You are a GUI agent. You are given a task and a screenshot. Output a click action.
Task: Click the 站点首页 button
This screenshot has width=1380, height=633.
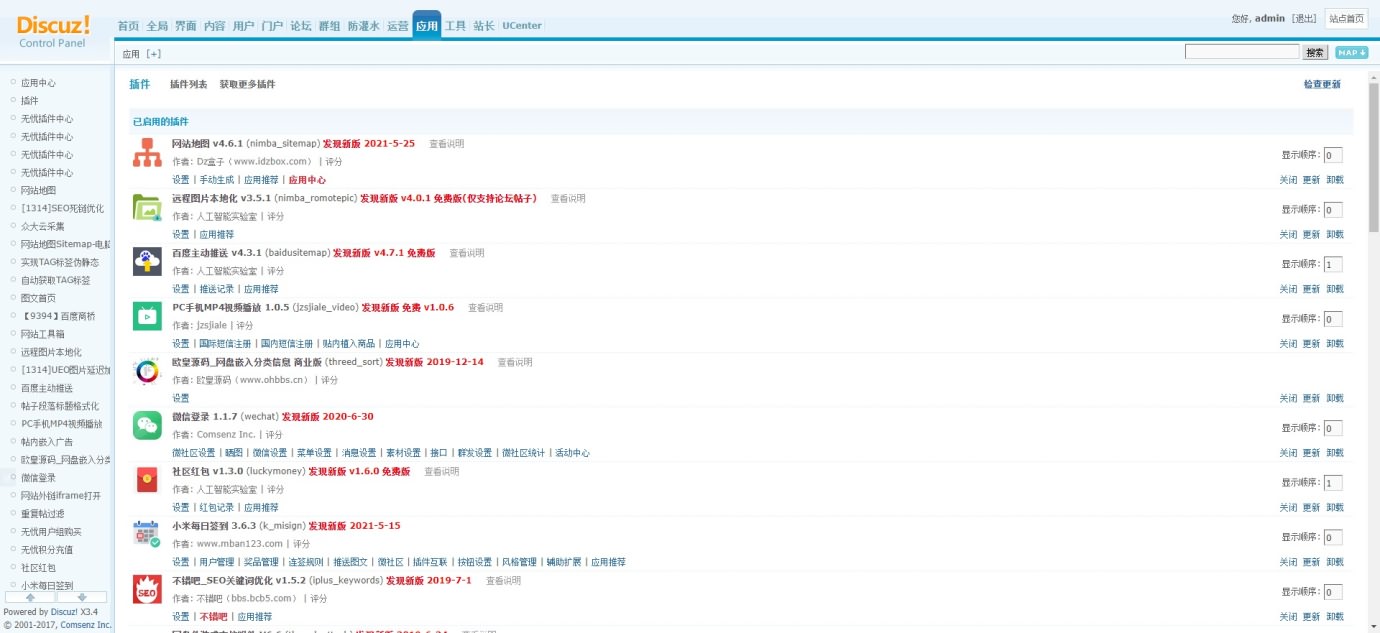click(x=1347, y=18)
